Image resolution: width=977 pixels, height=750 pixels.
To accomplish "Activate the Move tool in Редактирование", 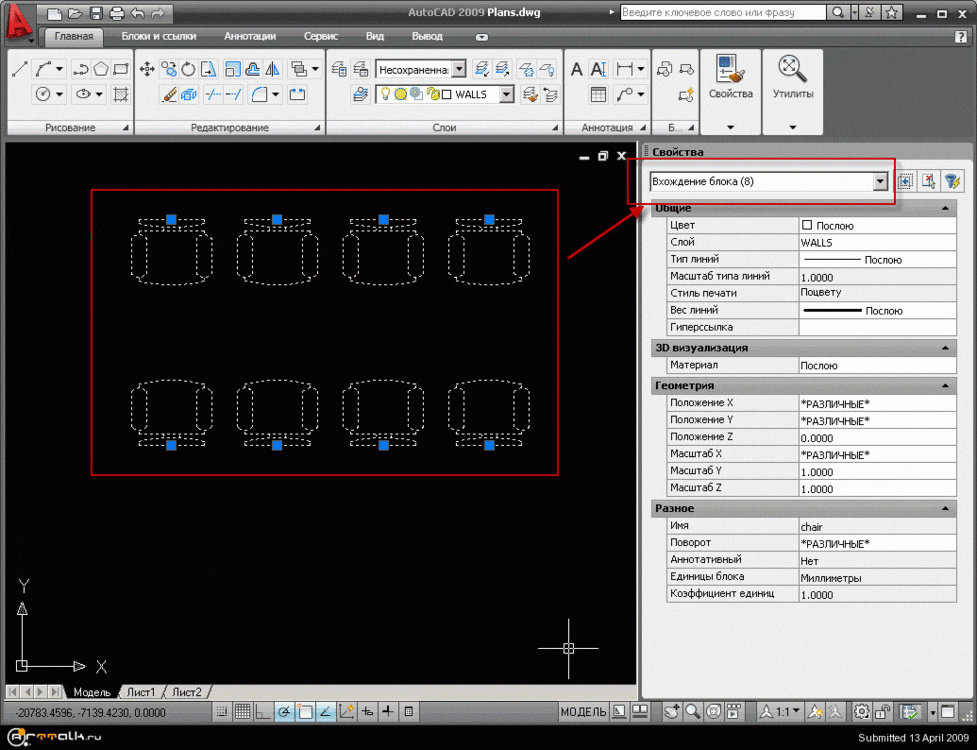I will pos(147,69).
